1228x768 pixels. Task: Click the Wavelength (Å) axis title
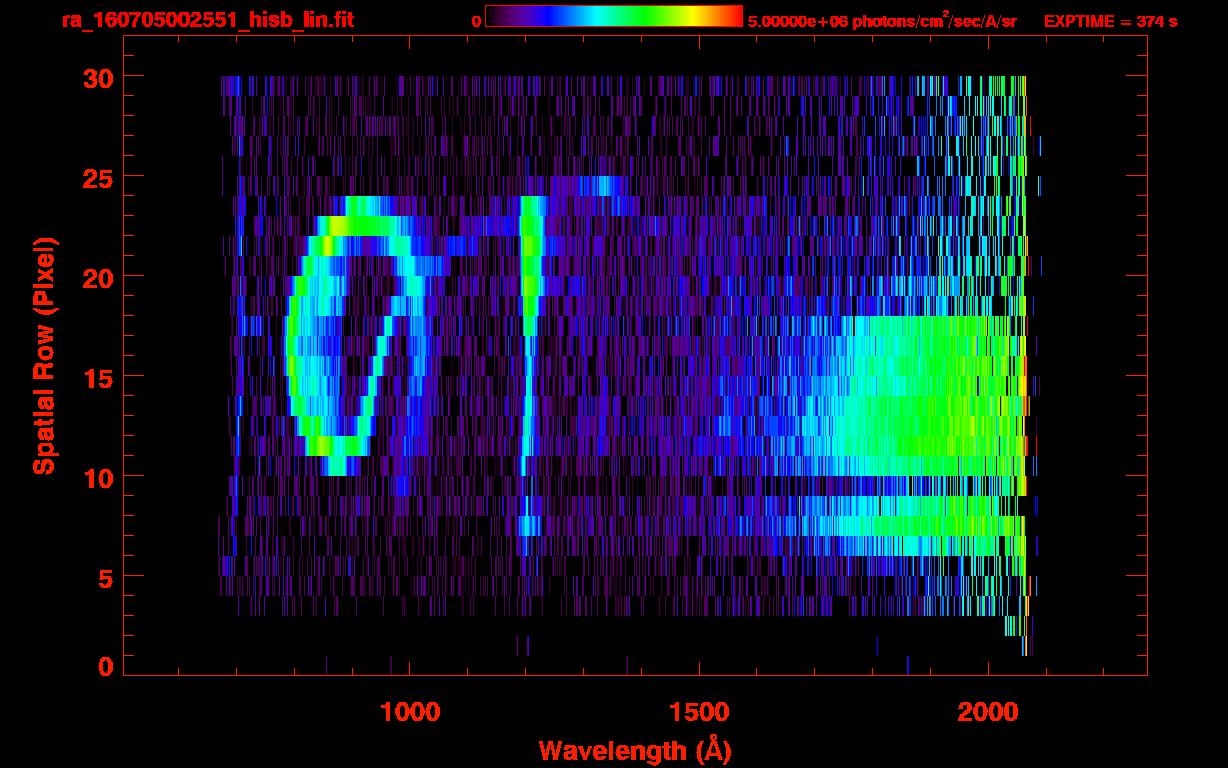click(x=635, y=749)
